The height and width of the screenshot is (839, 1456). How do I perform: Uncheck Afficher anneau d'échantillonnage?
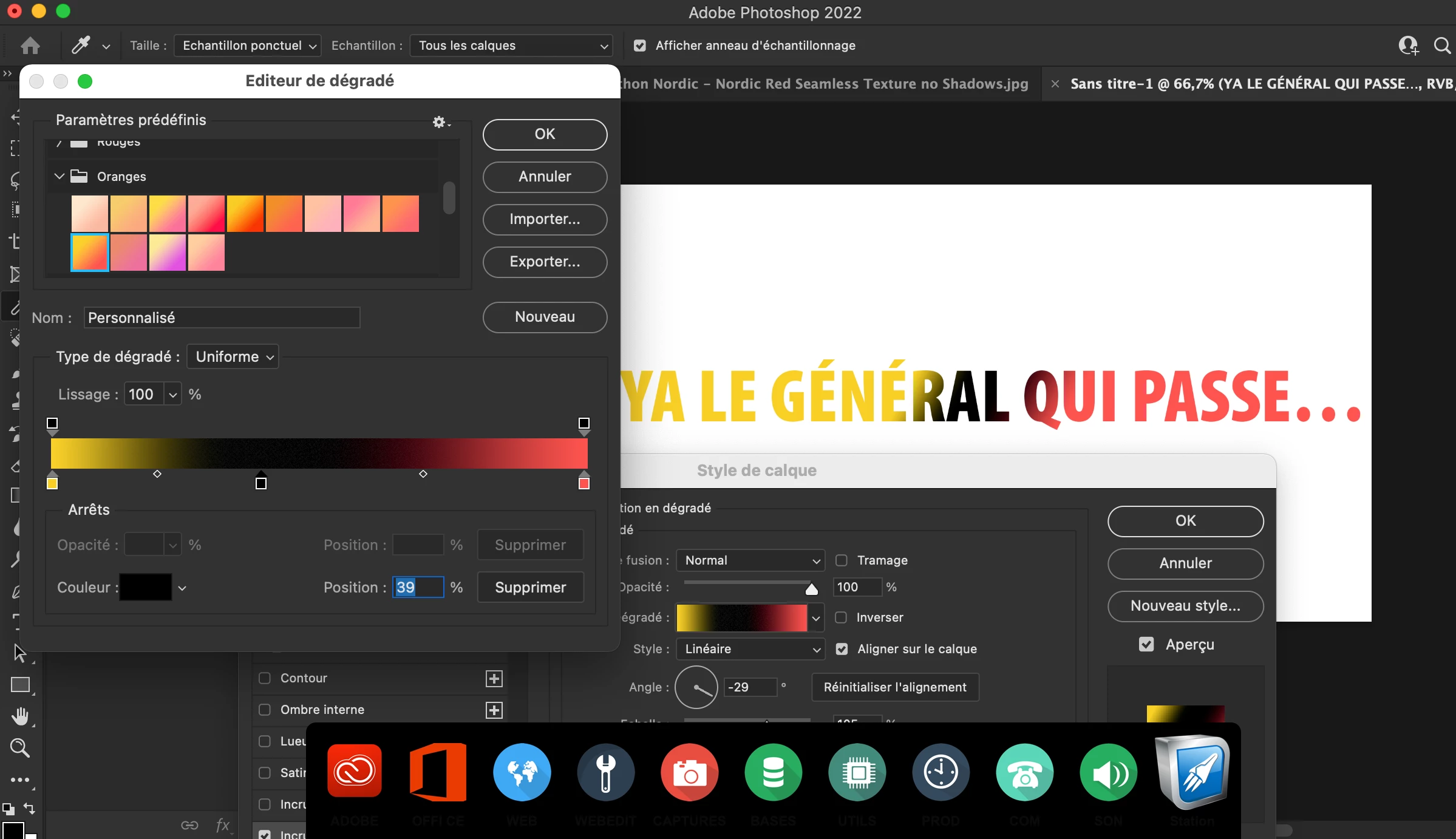[x=640, y=46]
